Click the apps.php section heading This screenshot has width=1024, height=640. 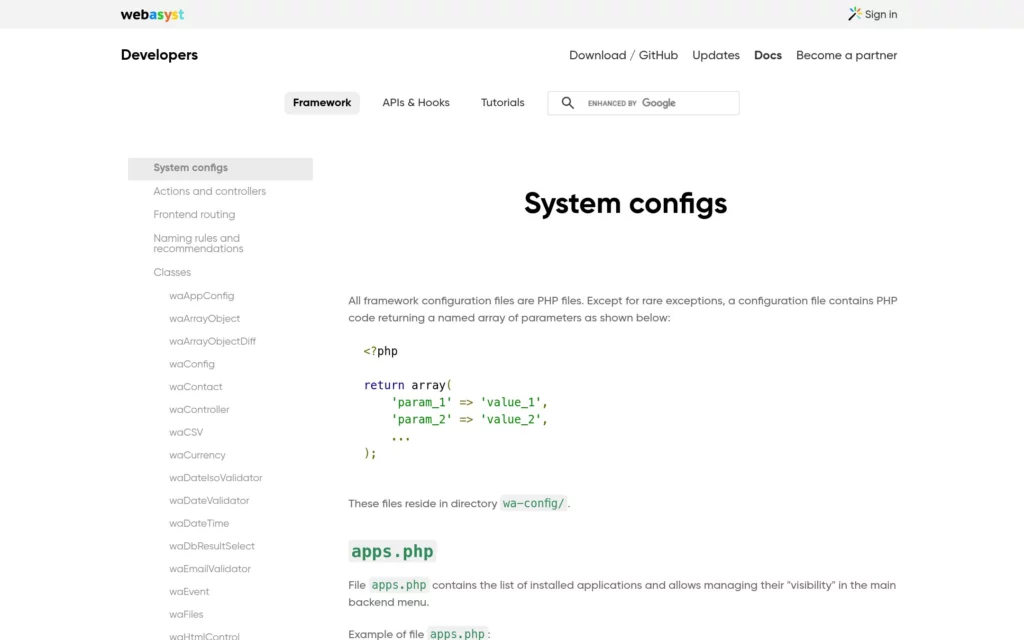pos(392,551)
